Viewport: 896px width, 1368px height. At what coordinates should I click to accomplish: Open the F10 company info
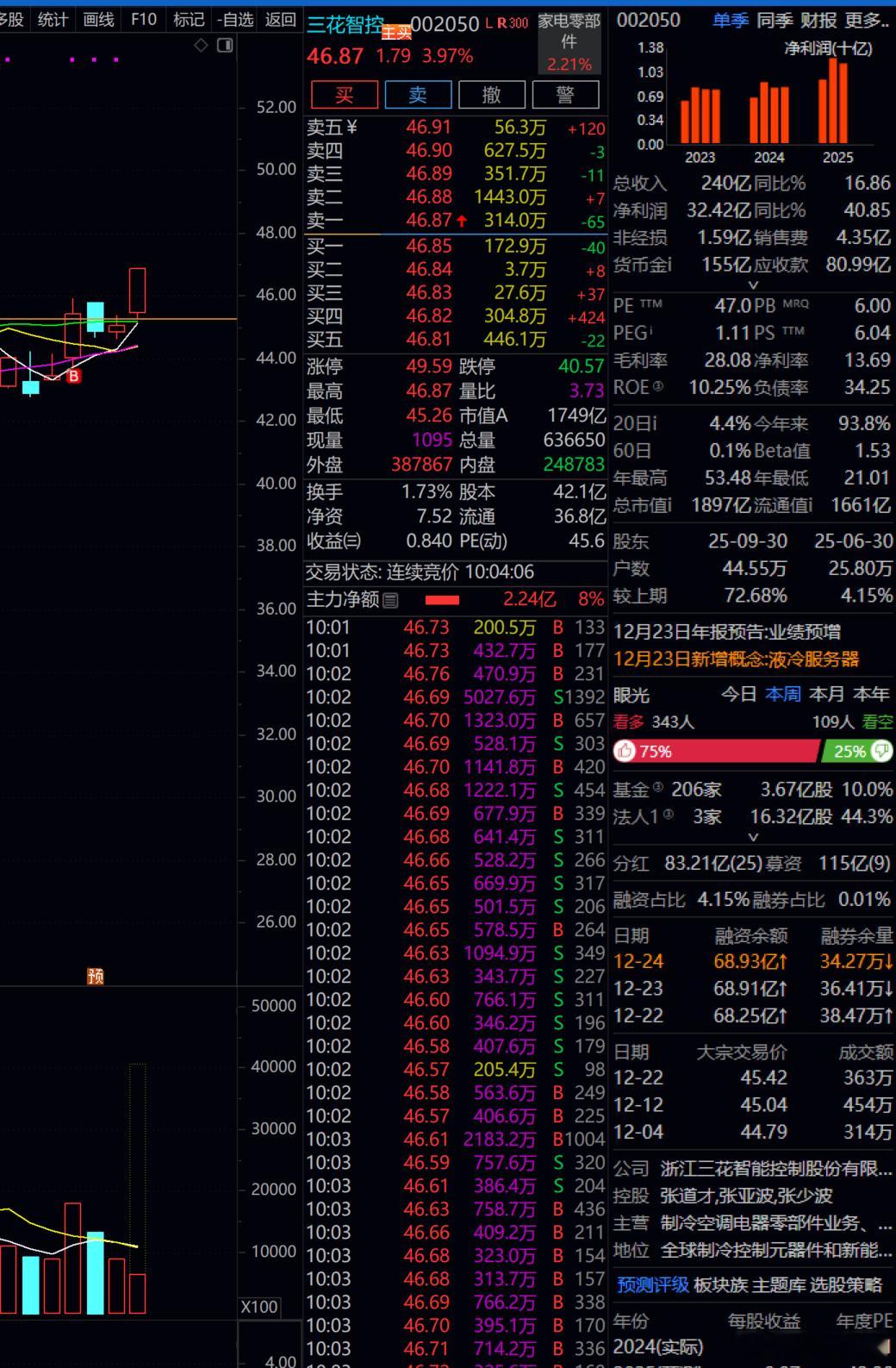(143, 19)
